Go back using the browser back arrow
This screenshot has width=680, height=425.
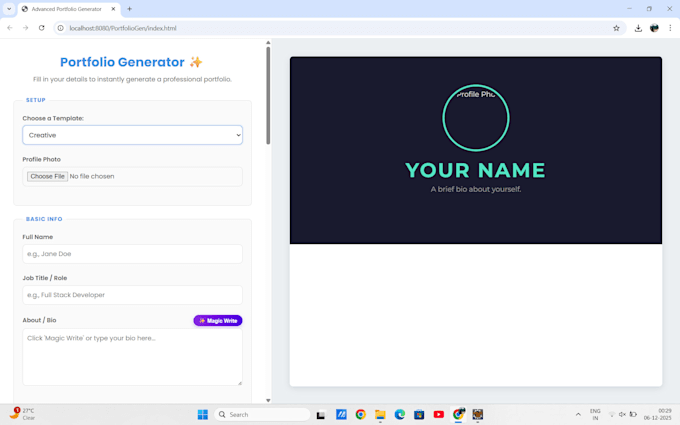(10, 28)
